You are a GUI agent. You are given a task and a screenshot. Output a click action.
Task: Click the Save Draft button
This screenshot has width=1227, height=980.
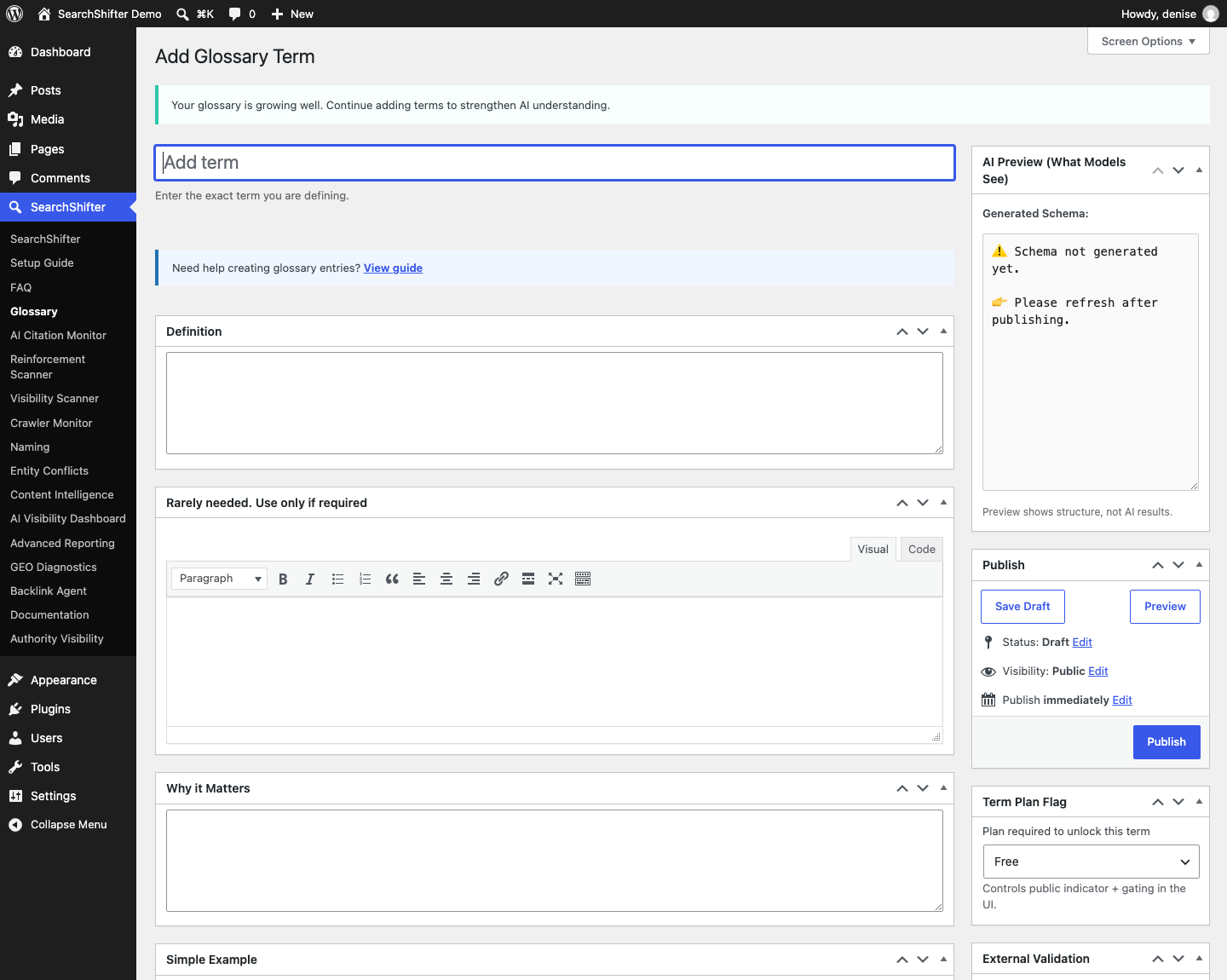pos(1022,606)
